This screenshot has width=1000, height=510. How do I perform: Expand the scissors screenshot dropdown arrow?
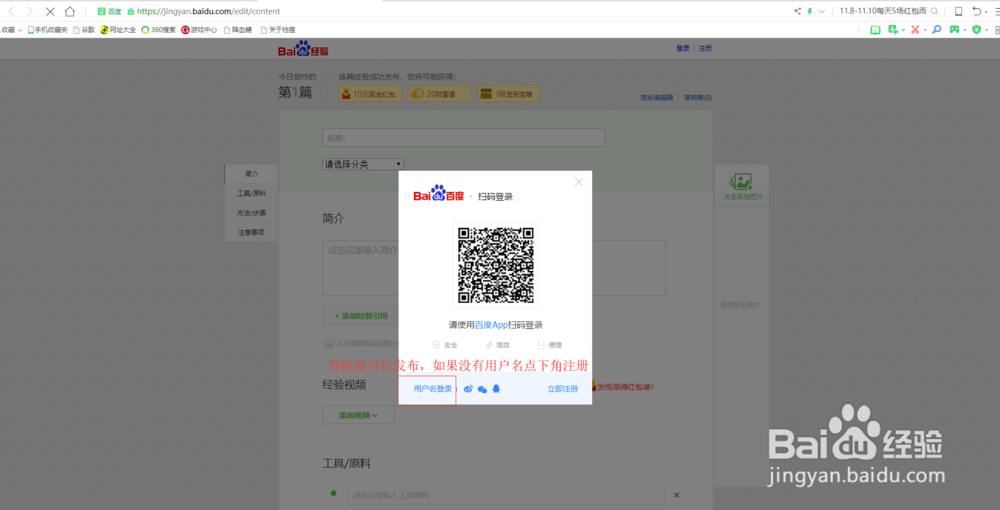[924, 30]
